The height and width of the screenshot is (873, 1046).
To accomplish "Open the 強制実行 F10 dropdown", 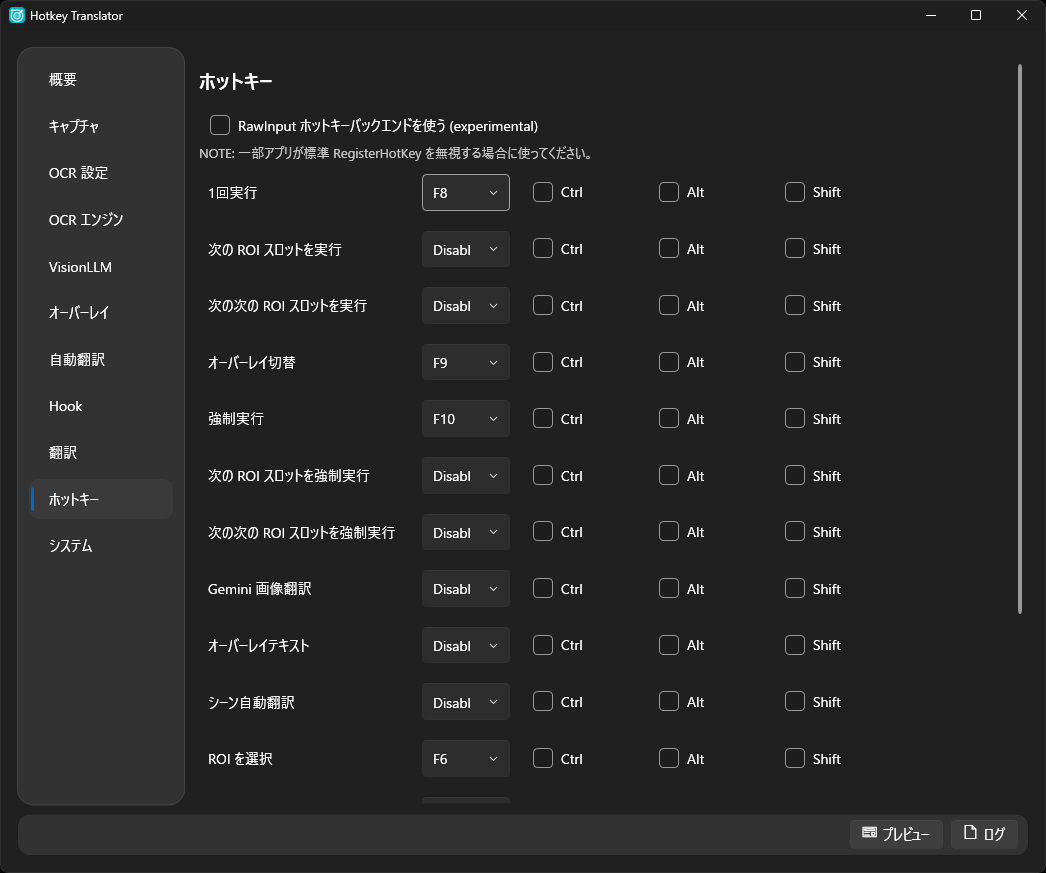I will tap(466, 419).
